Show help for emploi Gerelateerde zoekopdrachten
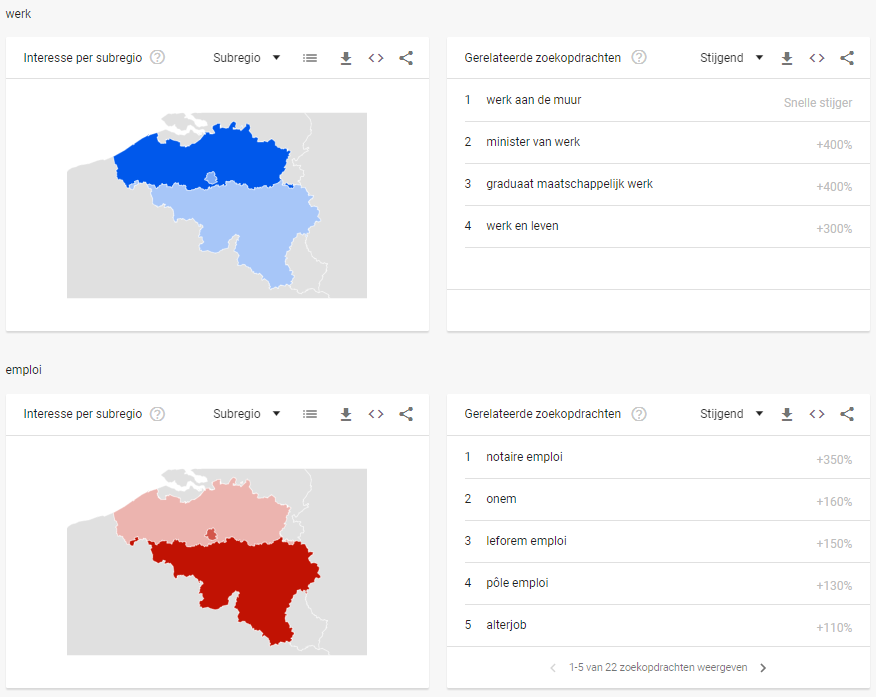 click(x=639, y=414)
